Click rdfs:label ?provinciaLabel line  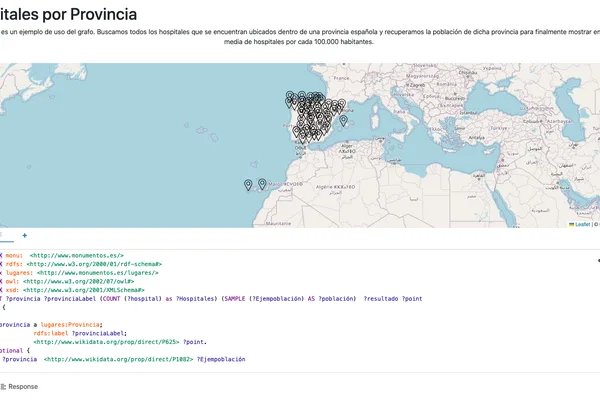coord(80,333)
